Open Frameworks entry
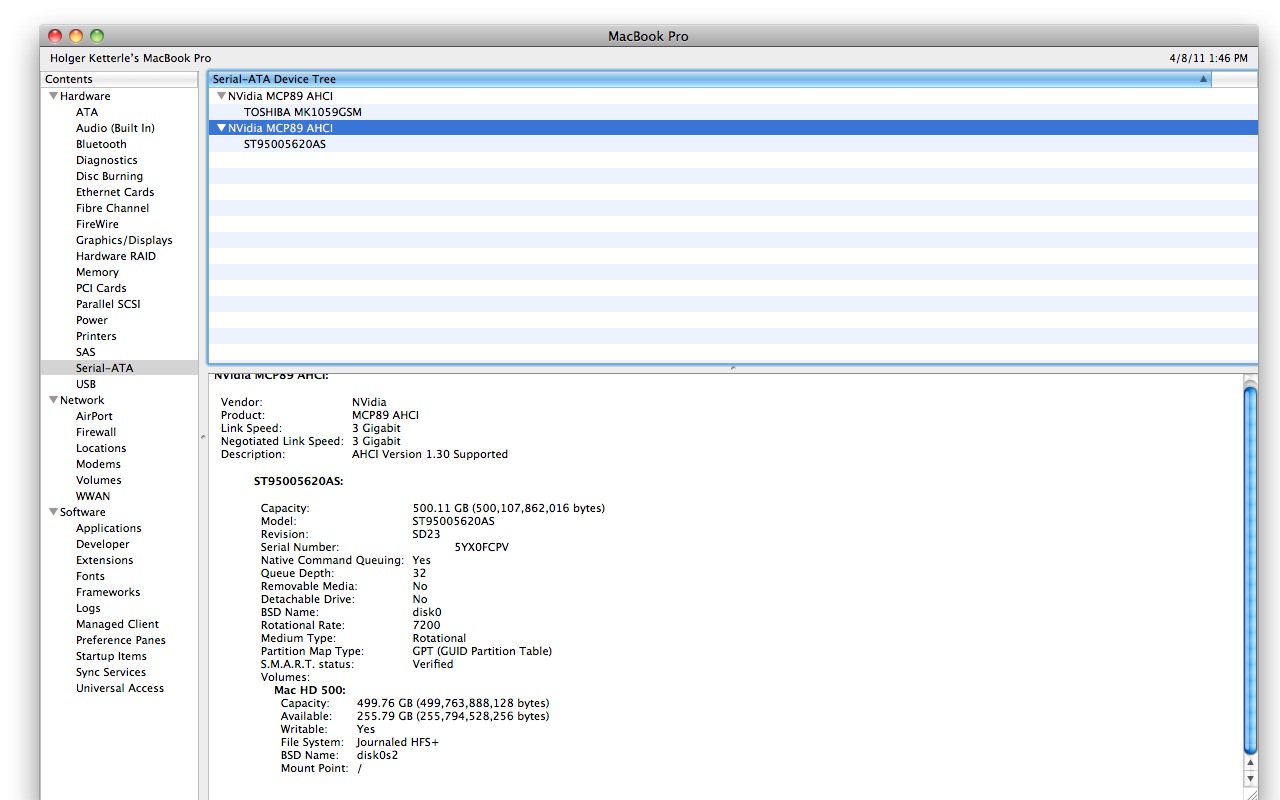 coord(108,592)
